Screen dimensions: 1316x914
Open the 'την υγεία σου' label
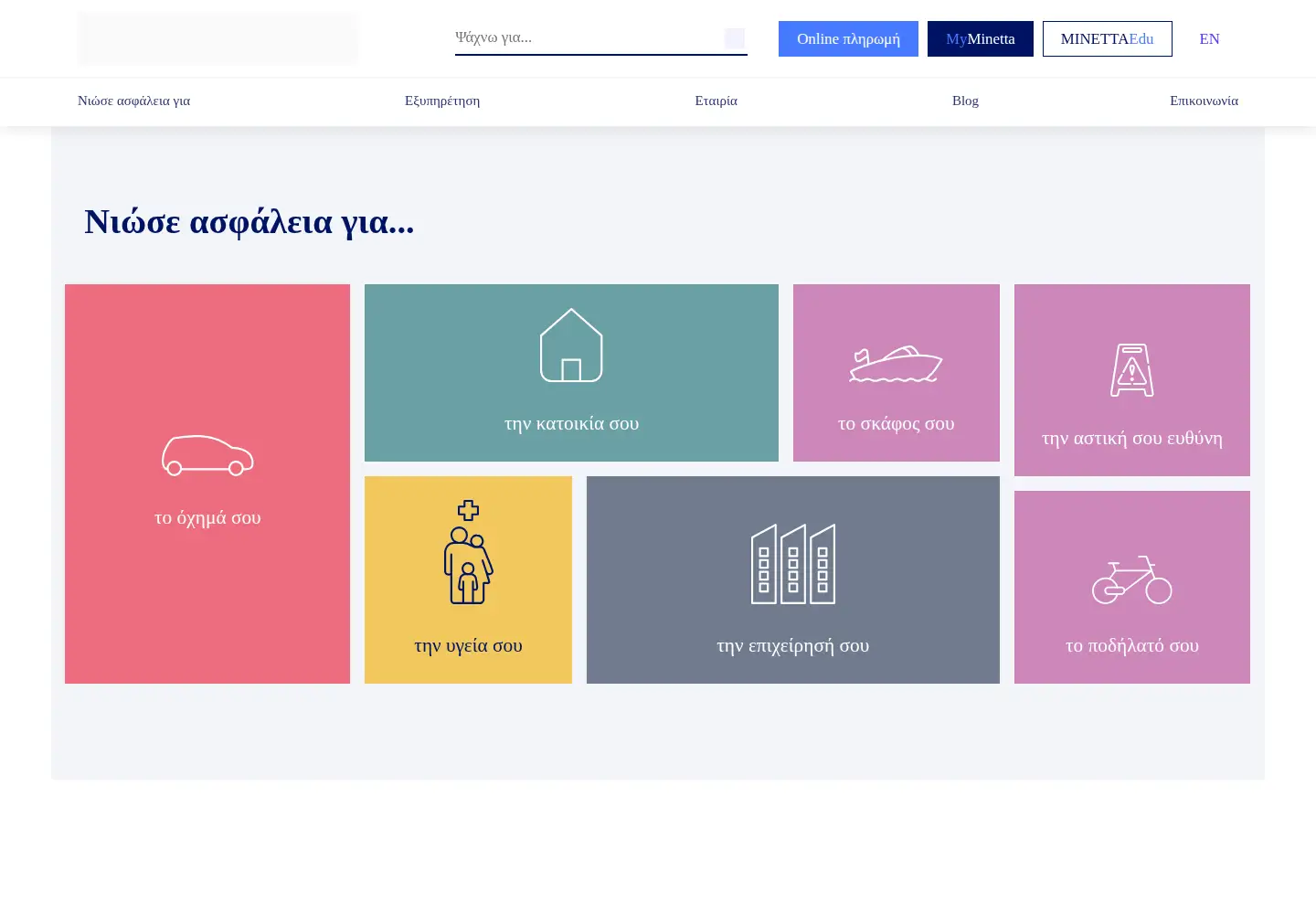468,645
